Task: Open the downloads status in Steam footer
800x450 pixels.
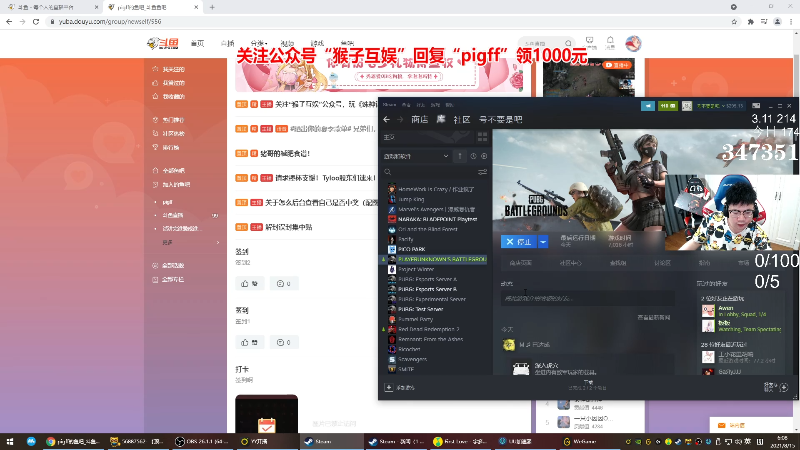Action: coord(588,385)
